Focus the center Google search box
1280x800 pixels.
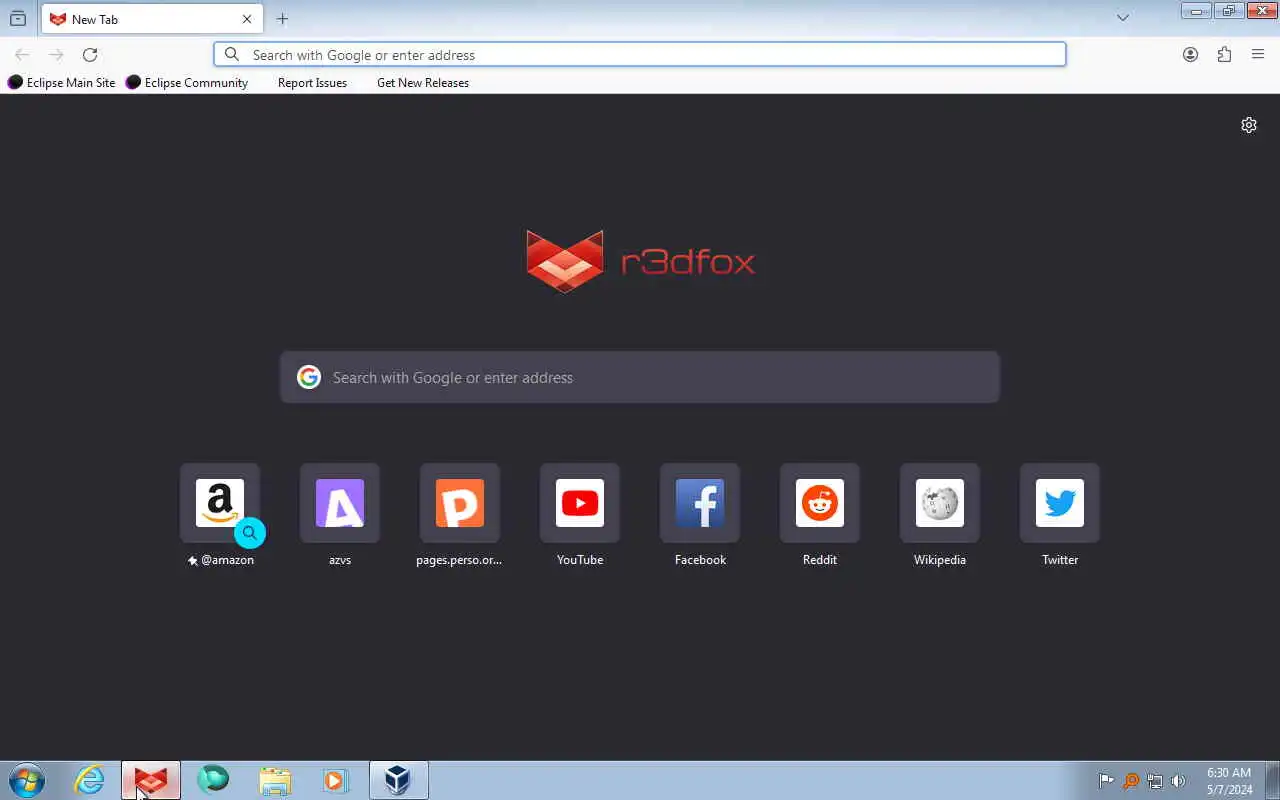click(640, 377)
